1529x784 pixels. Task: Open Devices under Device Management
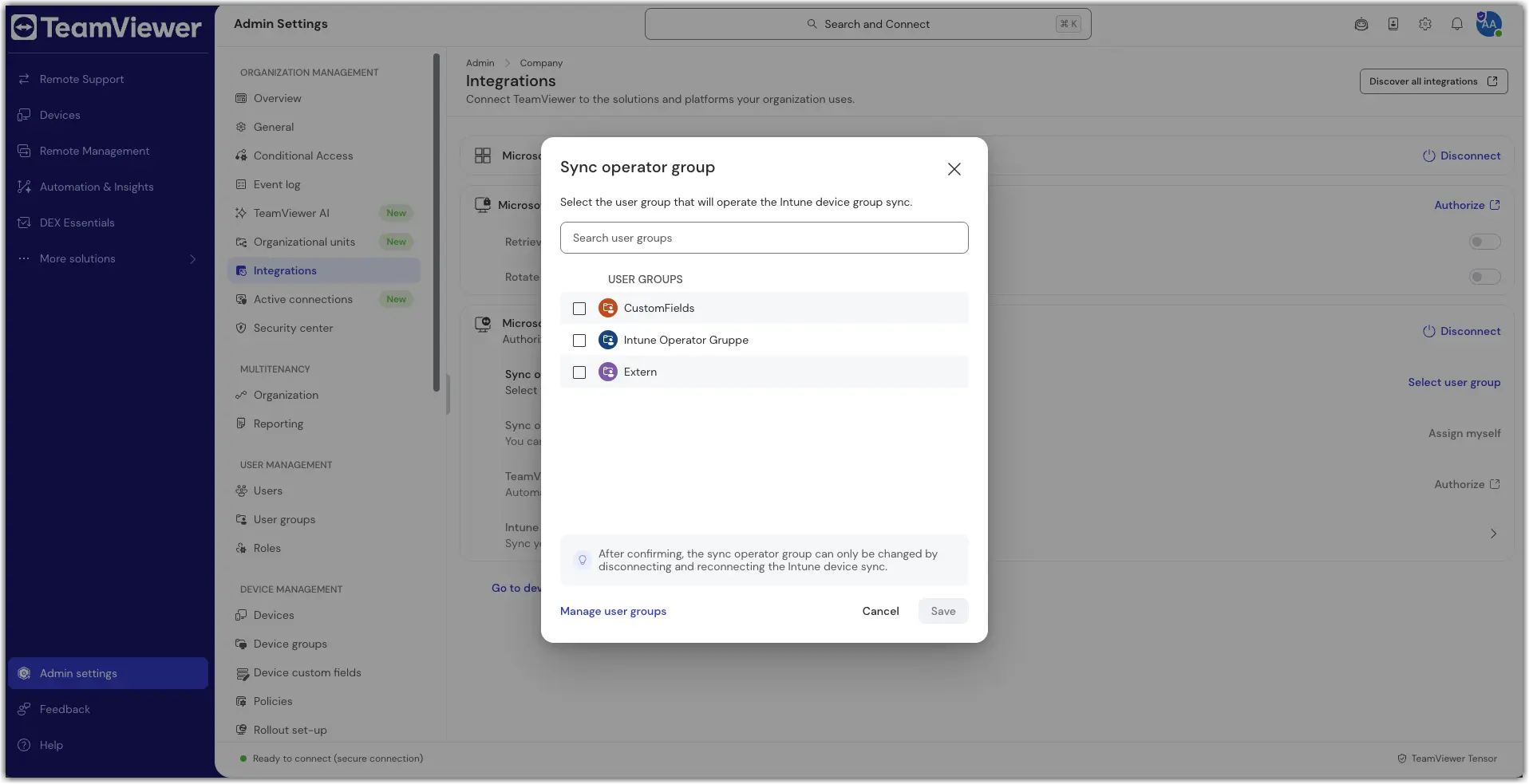tap(274, 615)
